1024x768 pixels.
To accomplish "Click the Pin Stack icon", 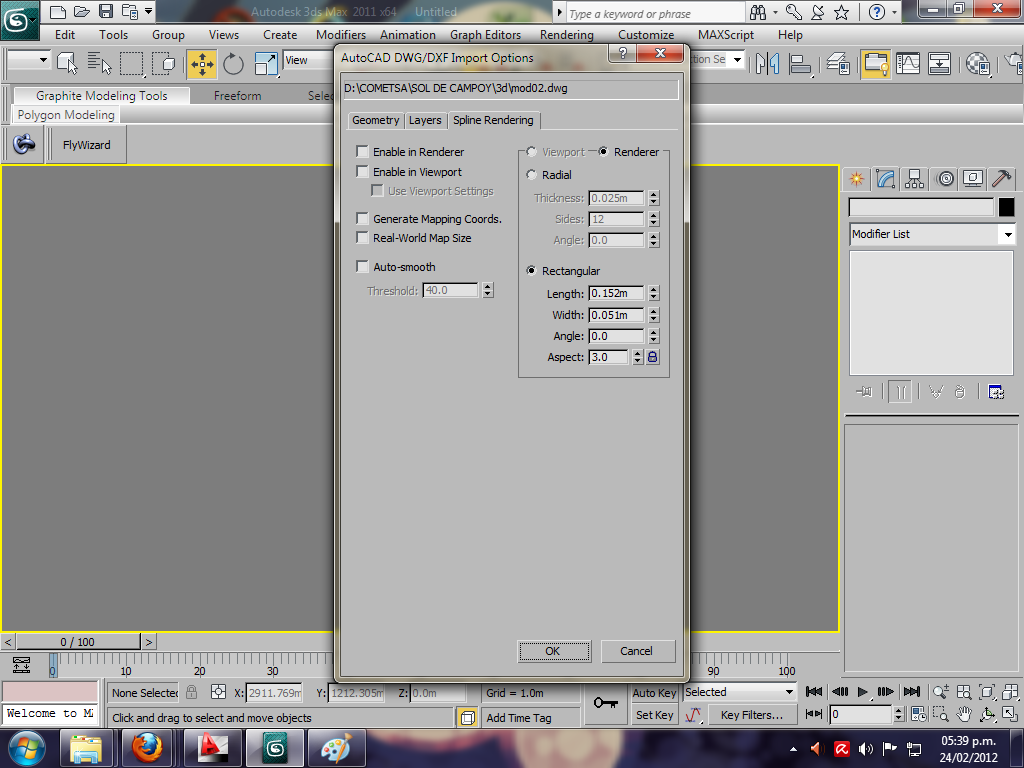I will [864, 392].
